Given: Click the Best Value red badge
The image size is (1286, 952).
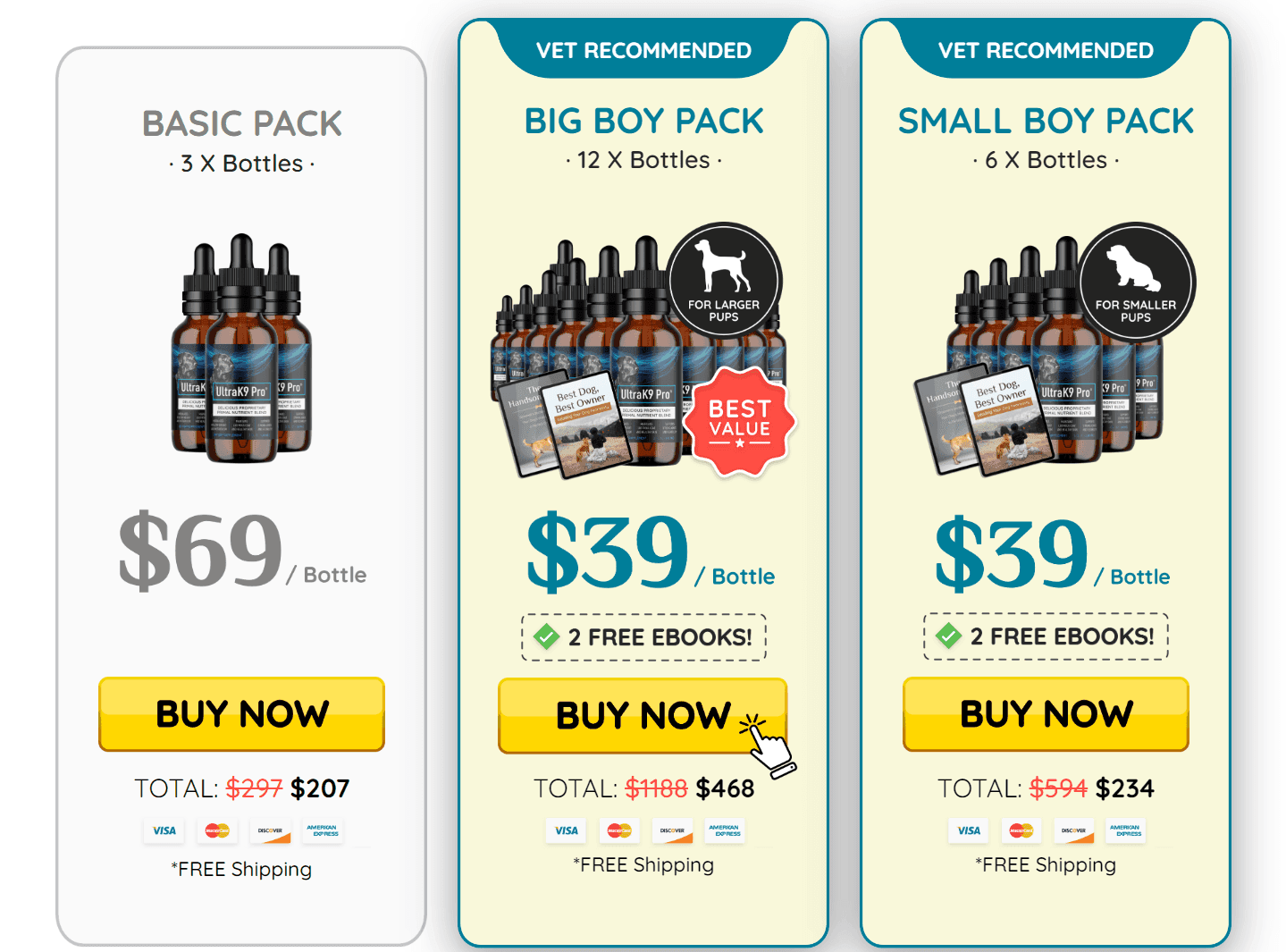Looking at the screenshot, I should [x=740, y=421].
